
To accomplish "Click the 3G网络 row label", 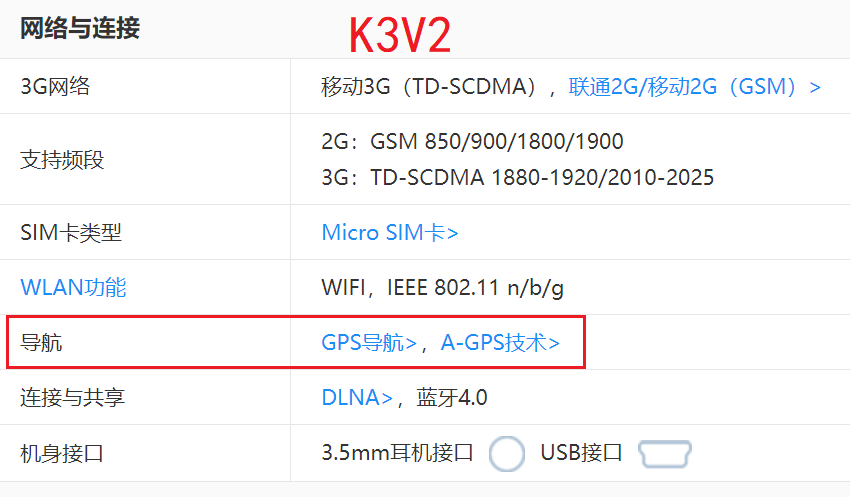I will tap(55, 87).
